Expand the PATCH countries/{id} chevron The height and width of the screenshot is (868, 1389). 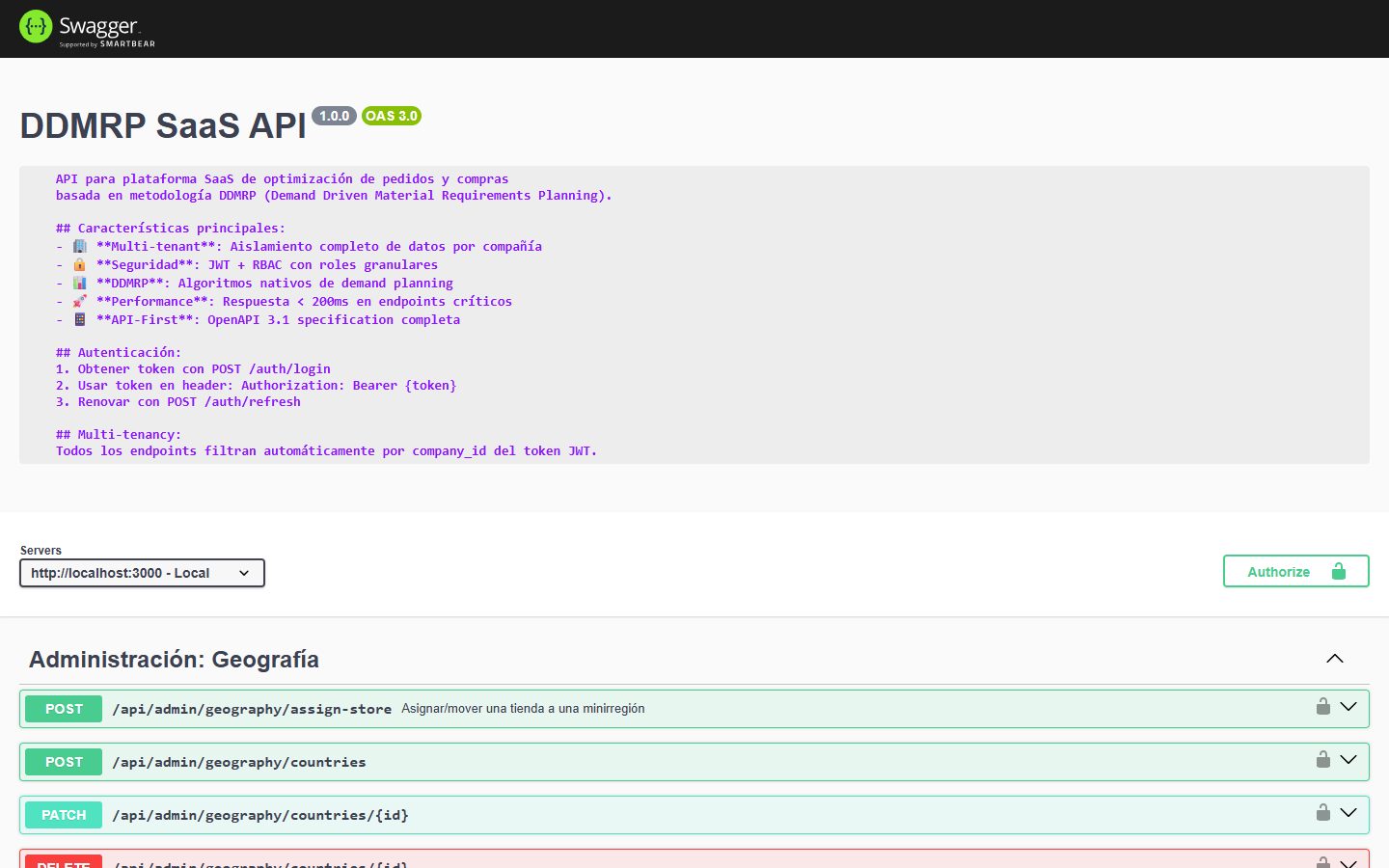click(x=1348, y=813)
